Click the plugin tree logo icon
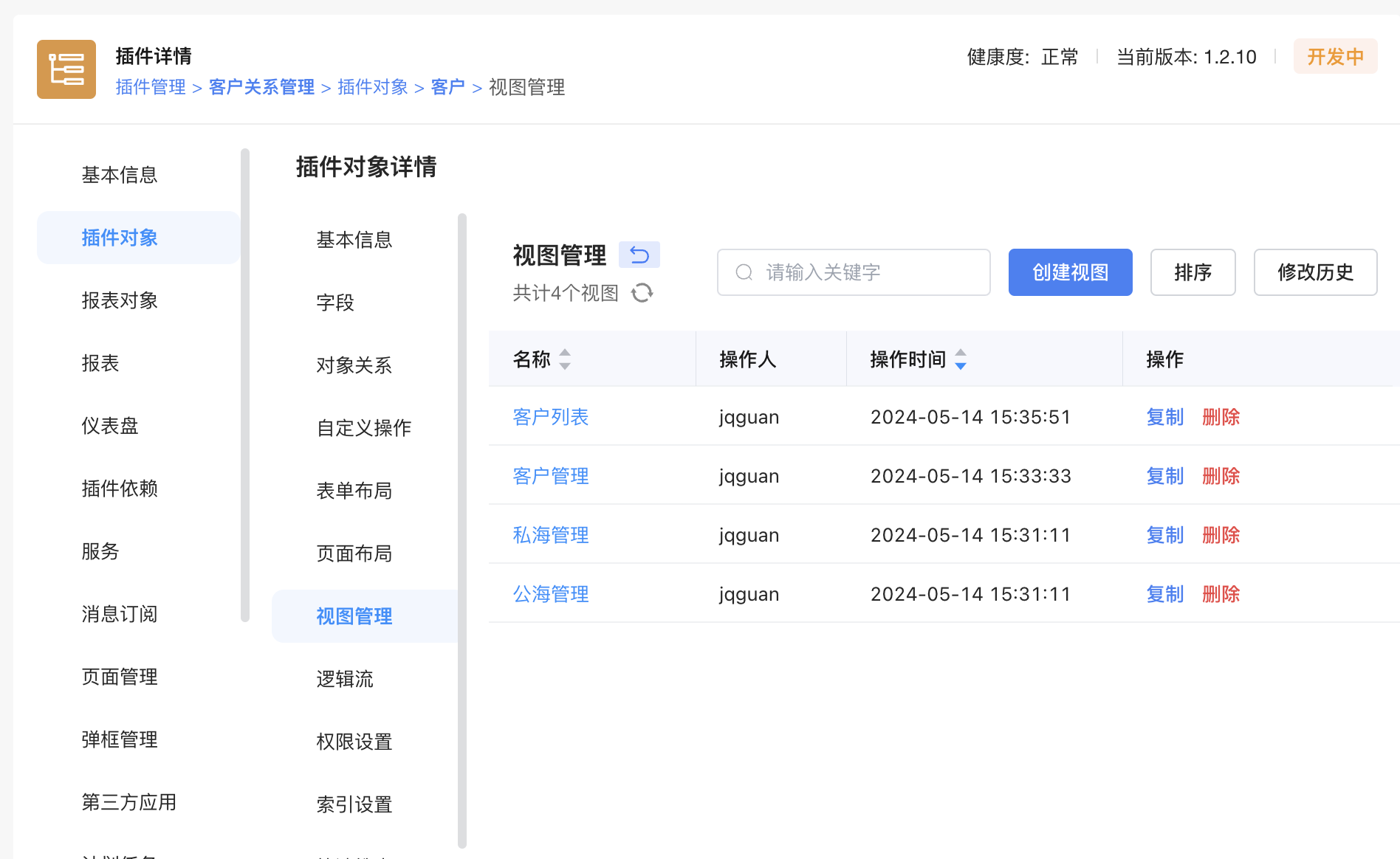1400x859 pixels. coord(66,69)
